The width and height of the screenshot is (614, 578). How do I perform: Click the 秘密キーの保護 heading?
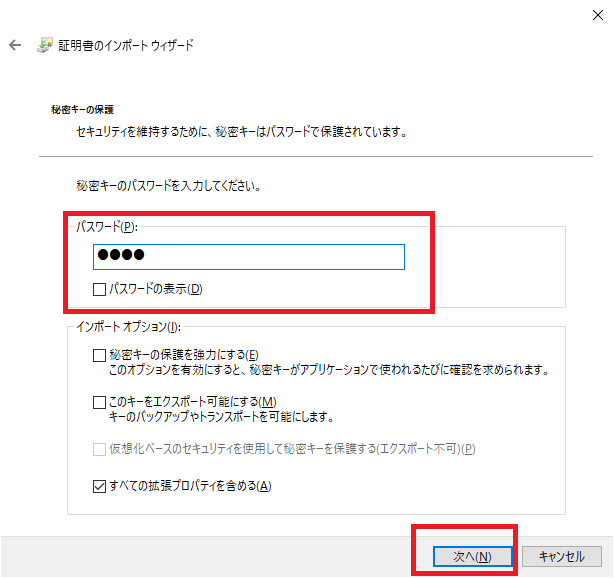tap(83, 110)
